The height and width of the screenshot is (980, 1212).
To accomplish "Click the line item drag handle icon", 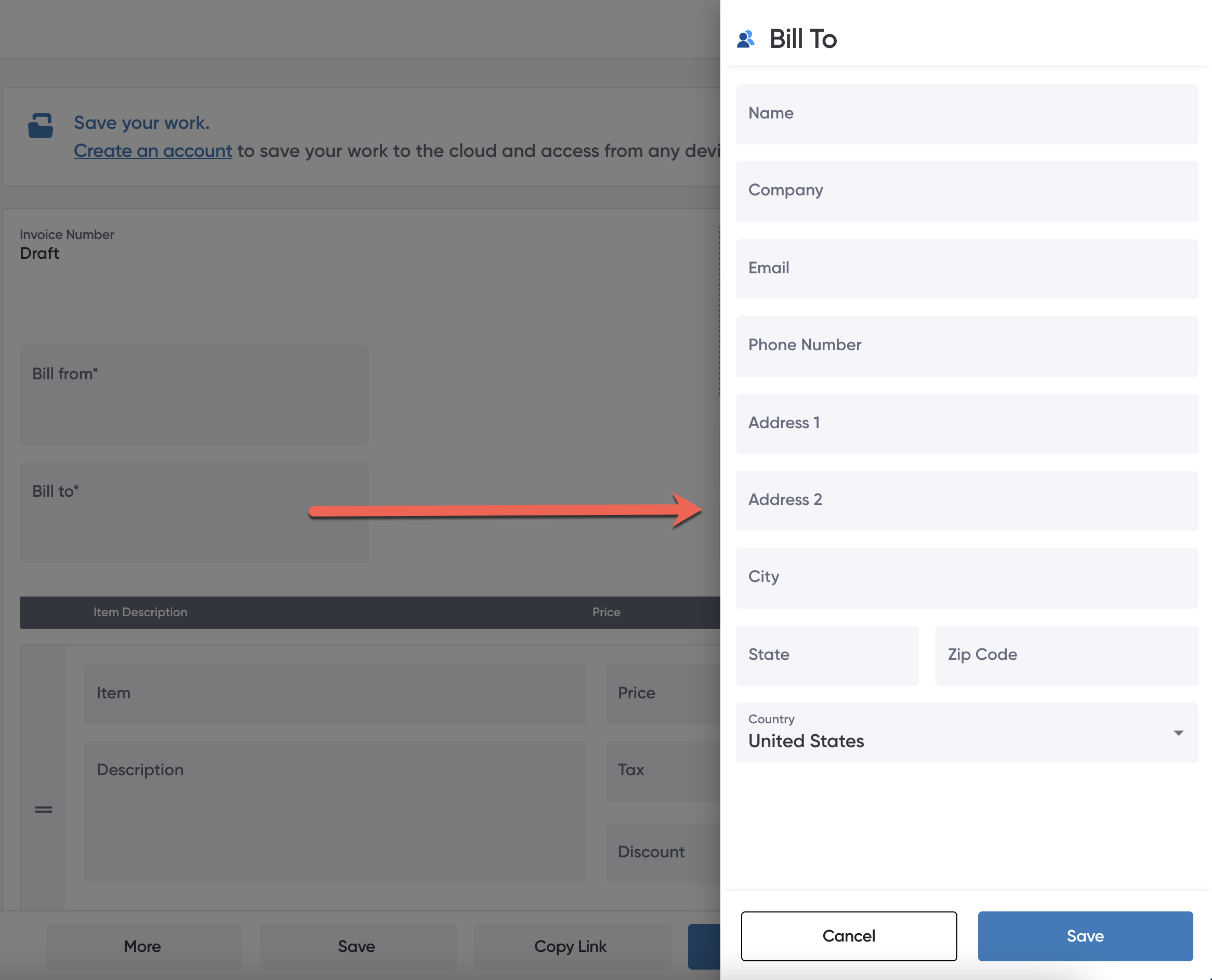I will point(44,810).
